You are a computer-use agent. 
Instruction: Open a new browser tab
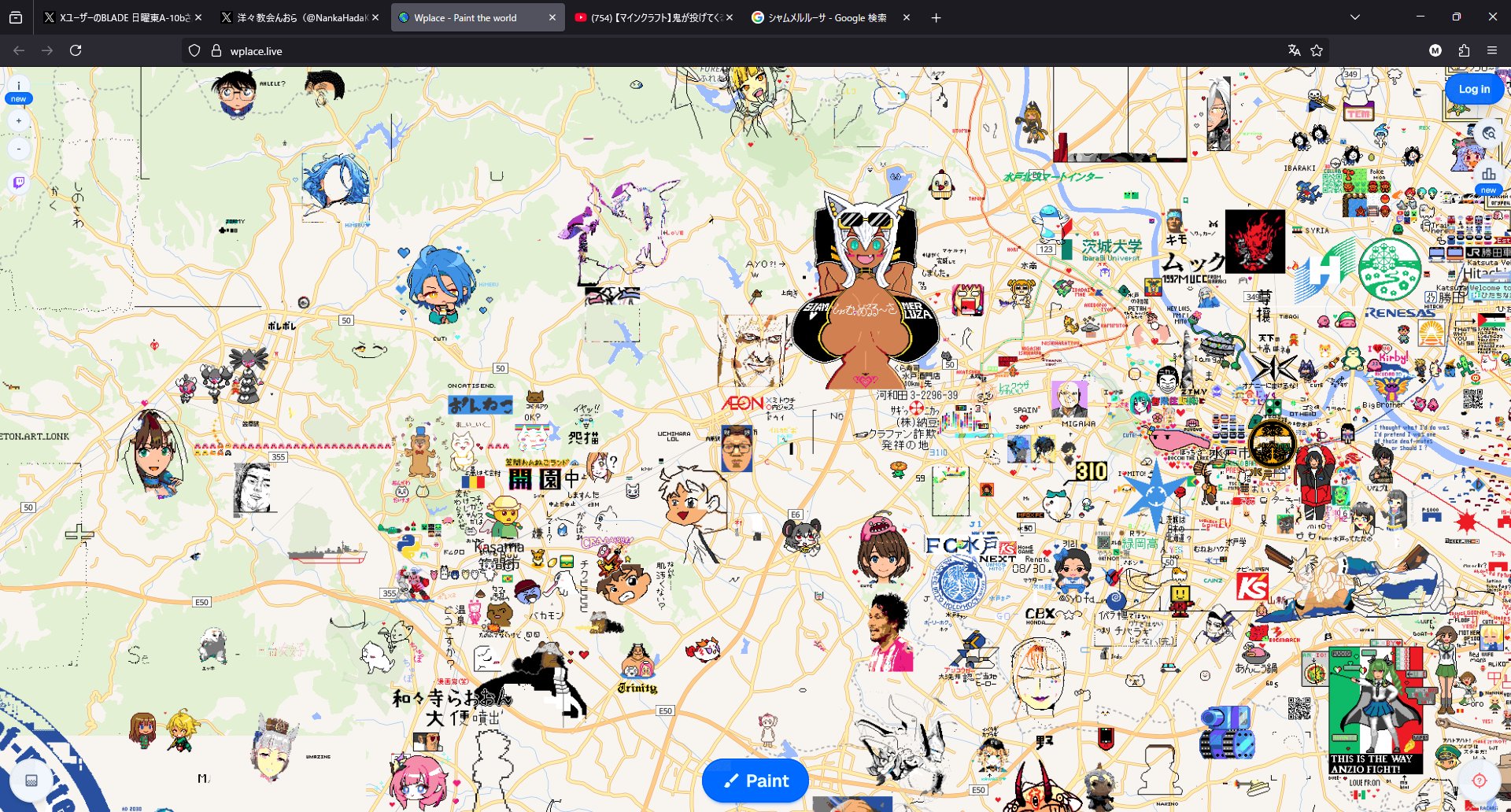(x=936, y=17)
